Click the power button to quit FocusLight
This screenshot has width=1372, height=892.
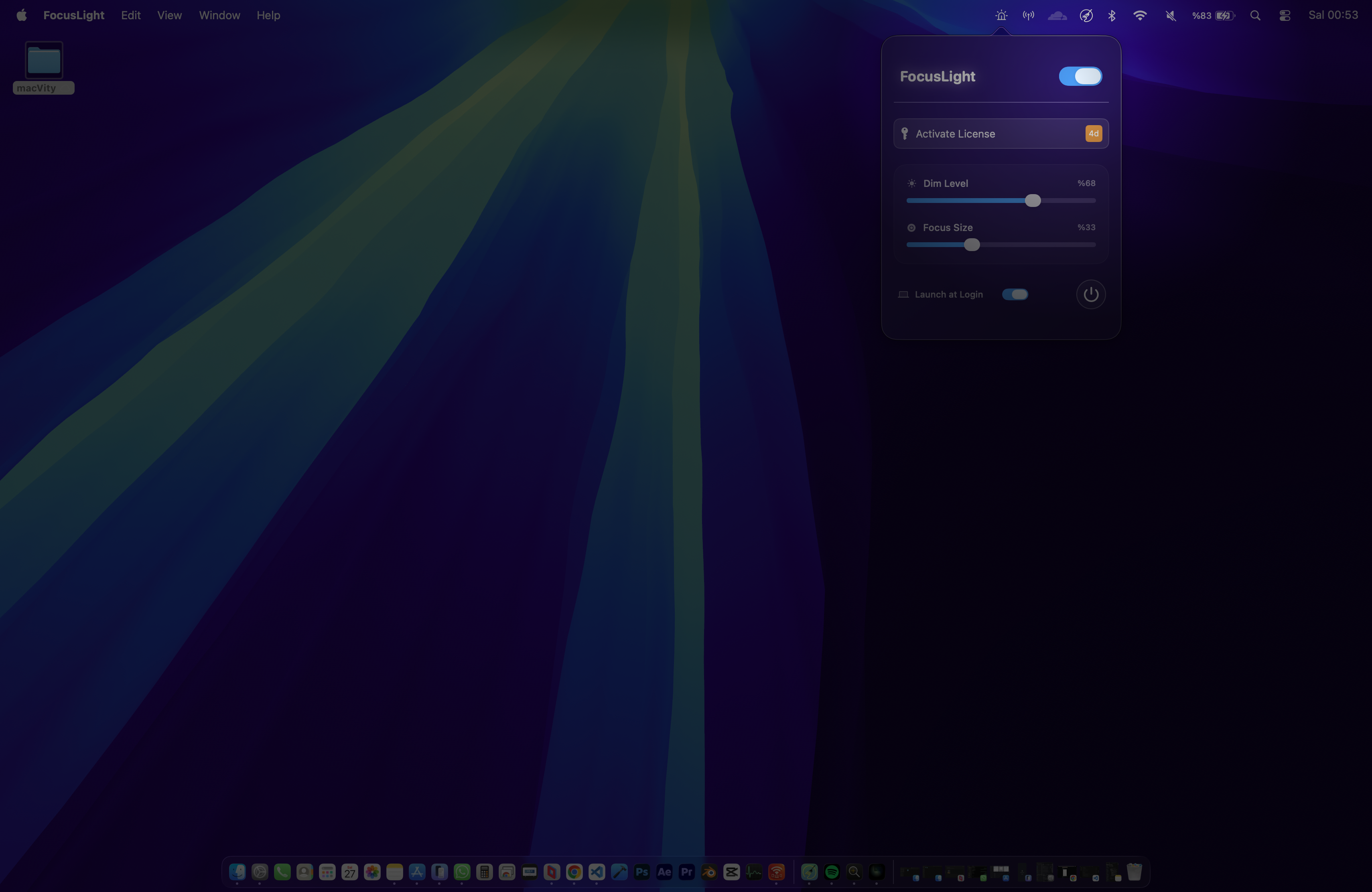[1090, 294]
